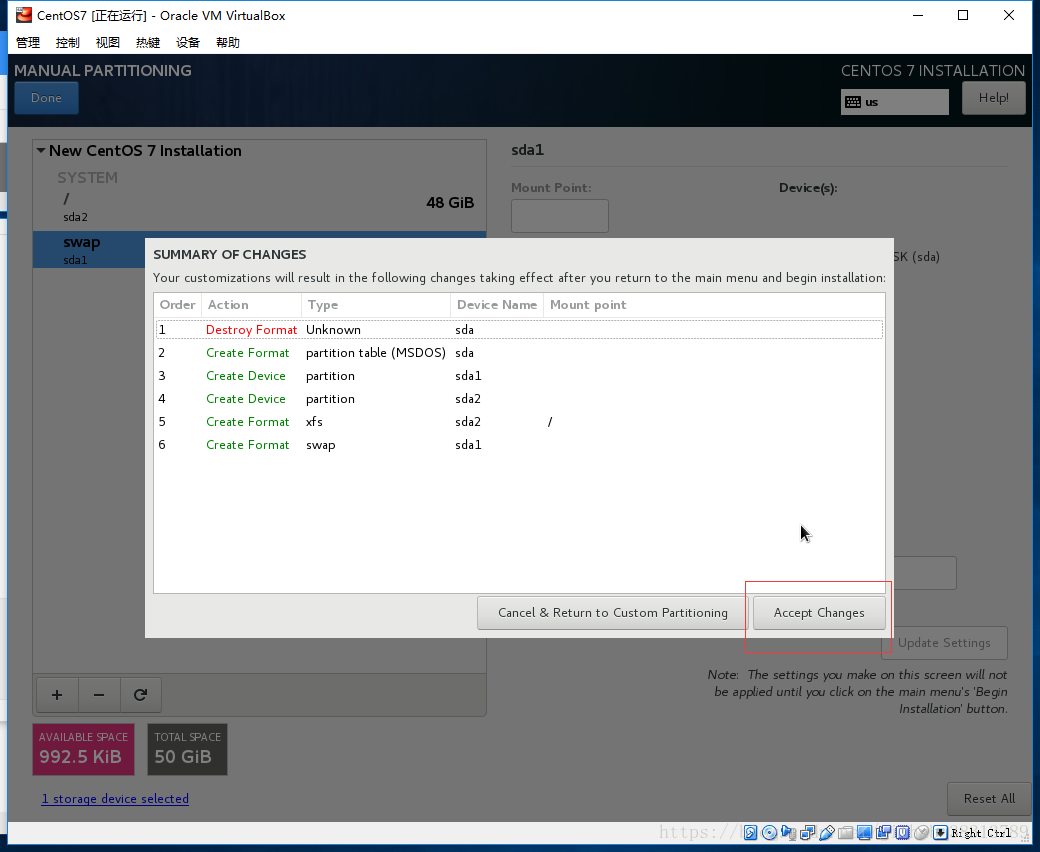Select the swap sda1 partition entry
Screen dimensions: 1040x852
point(89,249)
